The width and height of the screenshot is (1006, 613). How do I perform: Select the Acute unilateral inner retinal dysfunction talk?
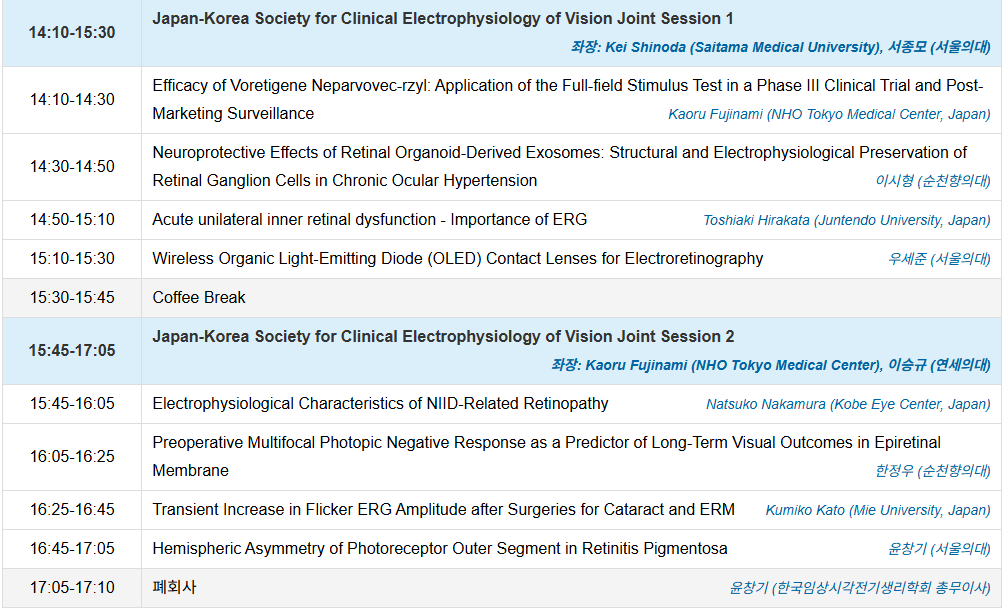tap(369, 220)
